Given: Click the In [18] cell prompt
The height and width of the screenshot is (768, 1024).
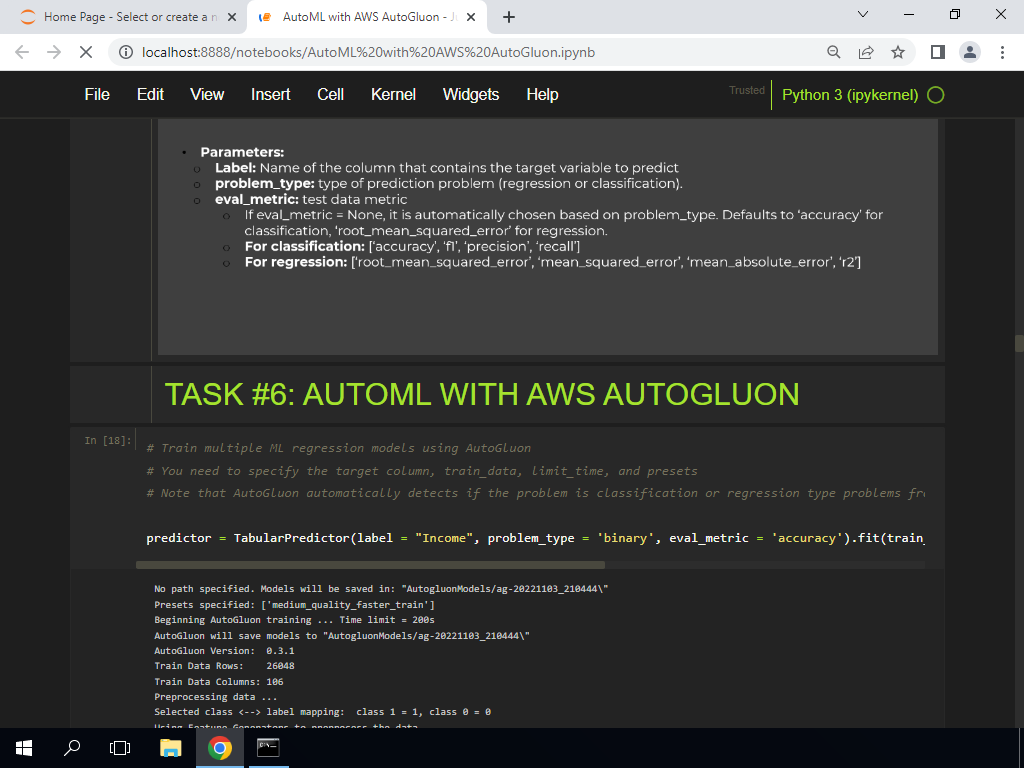Looking at the screenshot, I should coord(108,441).
